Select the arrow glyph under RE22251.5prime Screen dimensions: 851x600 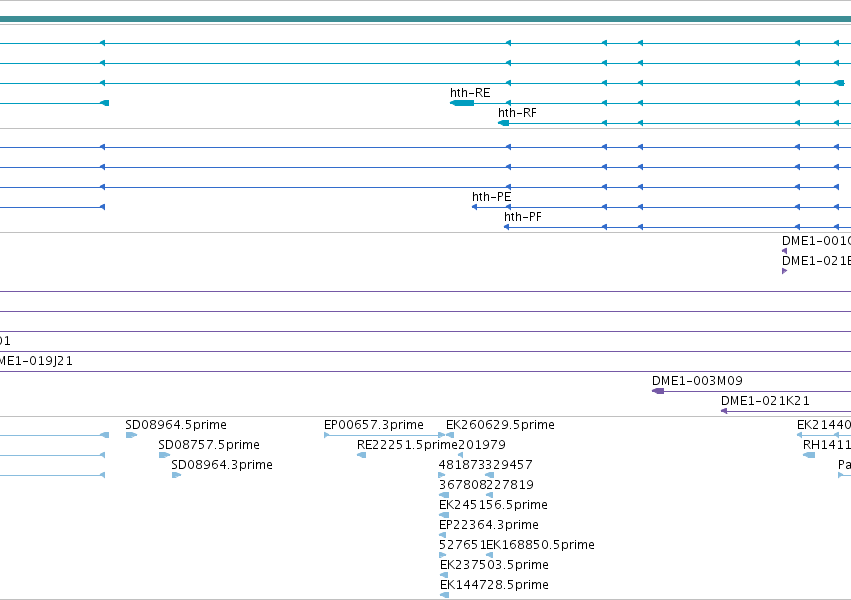pos(361,455)
